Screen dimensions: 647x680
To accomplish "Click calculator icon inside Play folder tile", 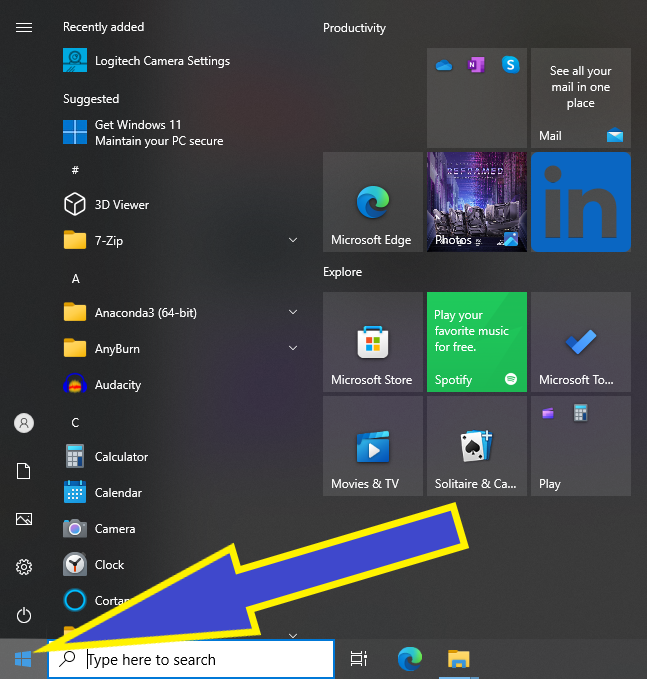I will (580, 413).
